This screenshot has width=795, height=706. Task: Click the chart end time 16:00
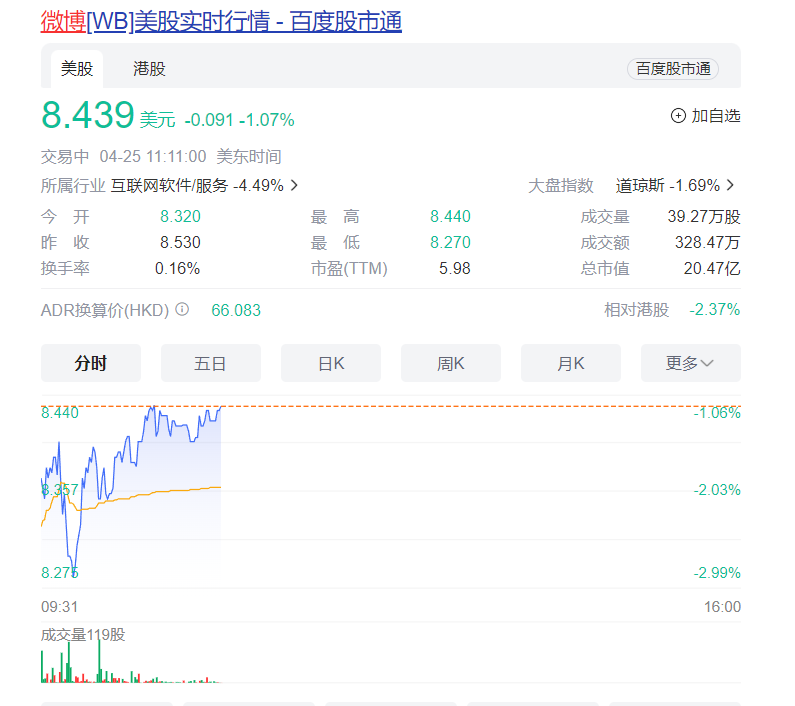tap(722, 607)
